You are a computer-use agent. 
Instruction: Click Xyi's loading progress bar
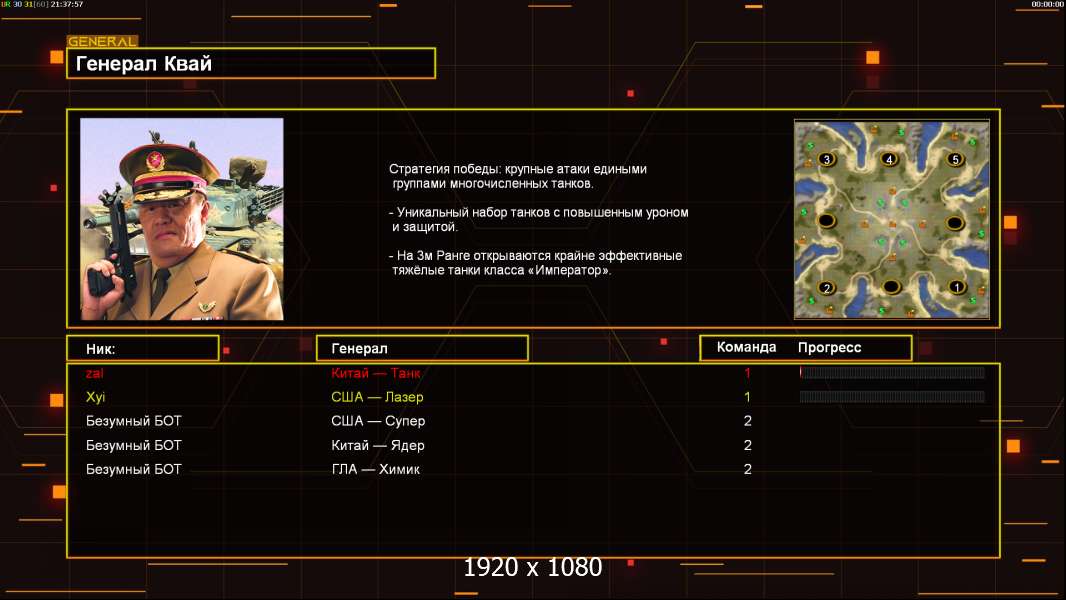892,397
